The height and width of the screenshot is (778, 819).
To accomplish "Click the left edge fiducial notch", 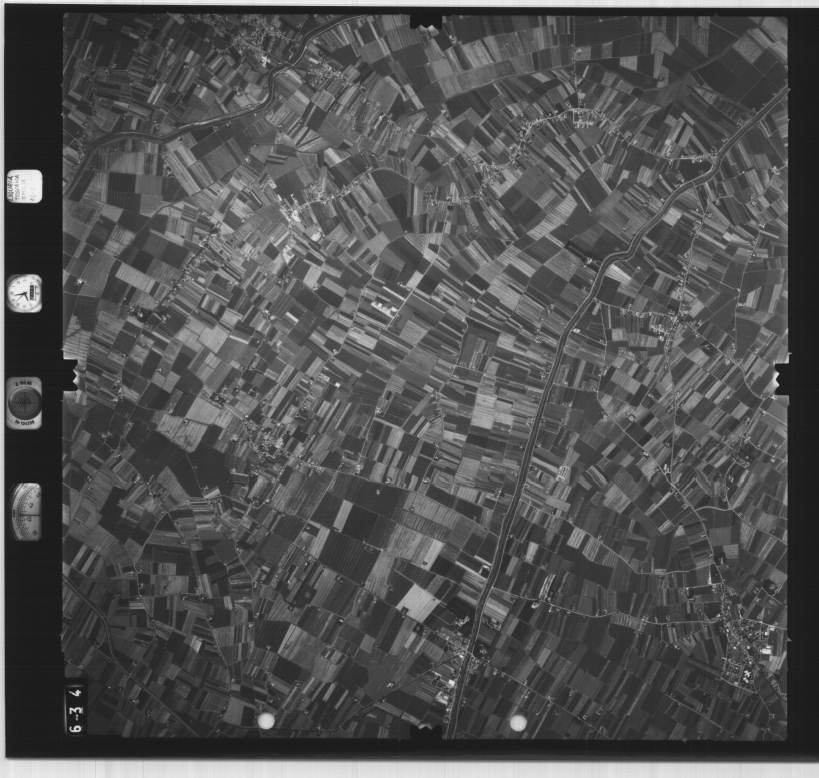I will click(71, 374).
